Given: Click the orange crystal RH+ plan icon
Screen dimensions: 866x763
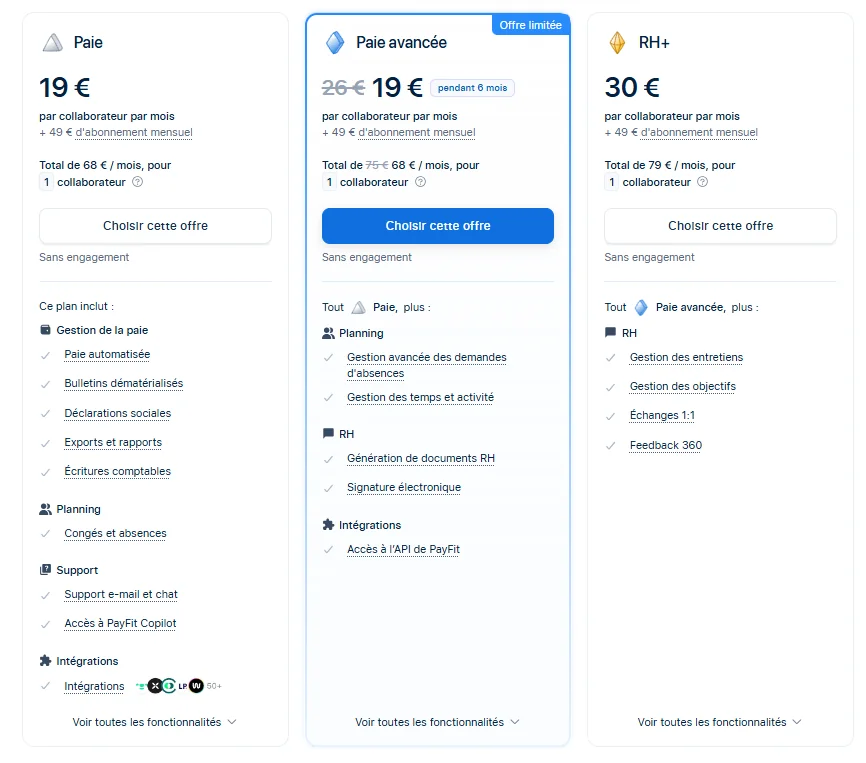Looking at the screenshot, I should [x=617, y=43].
